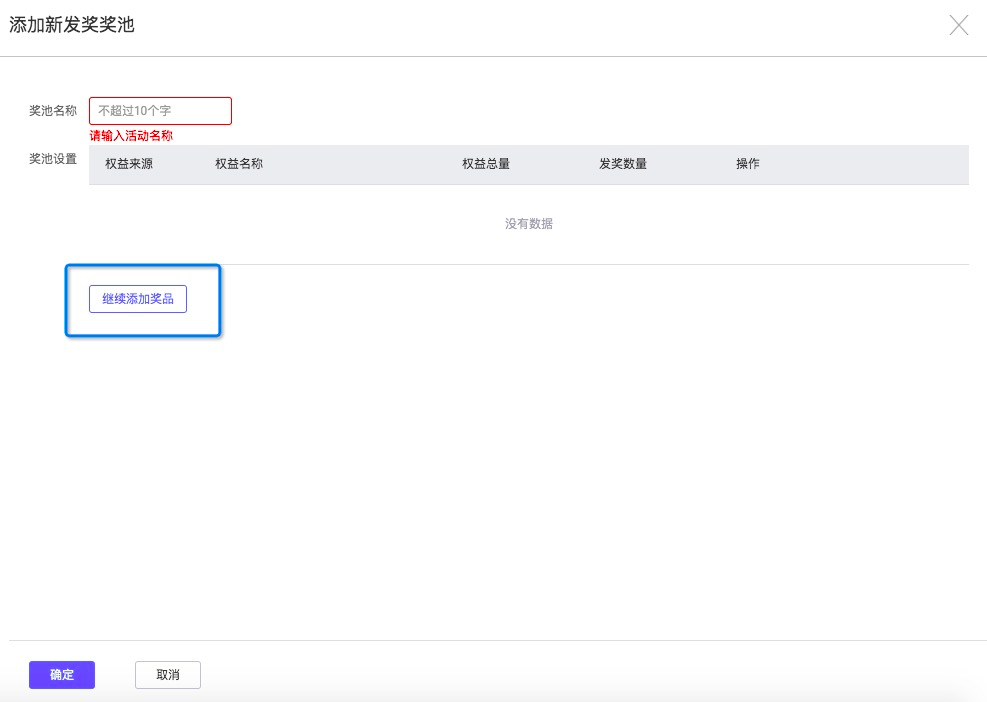Select the 权益名称 column header
The width and height of the screenshot is (987, 702).
coord(239,164)
